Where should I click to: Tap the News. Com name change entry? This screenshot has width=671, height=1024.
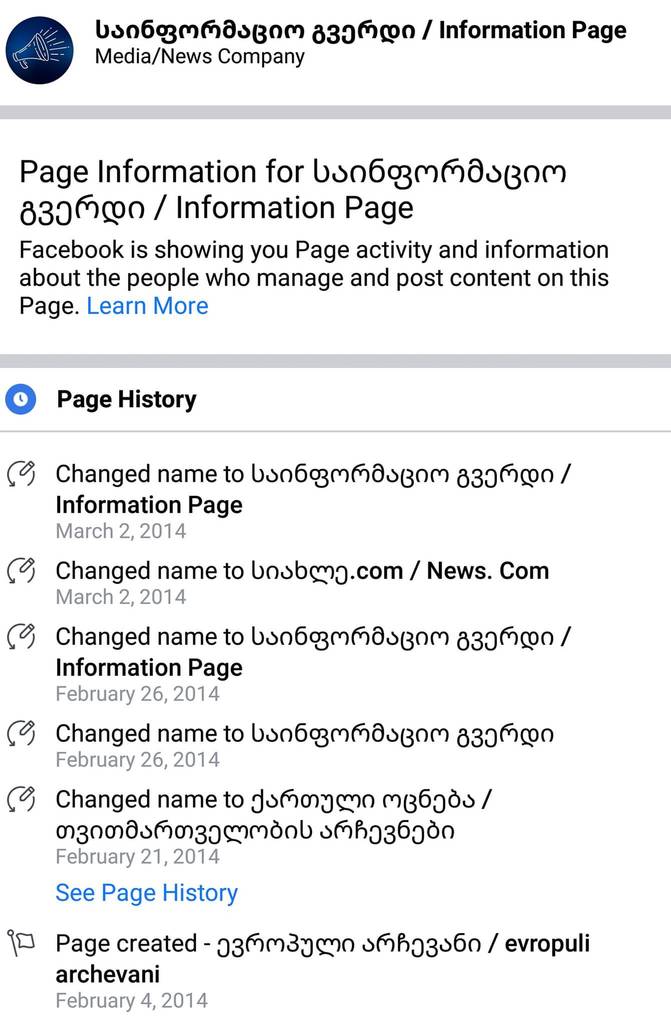point(302,571)
